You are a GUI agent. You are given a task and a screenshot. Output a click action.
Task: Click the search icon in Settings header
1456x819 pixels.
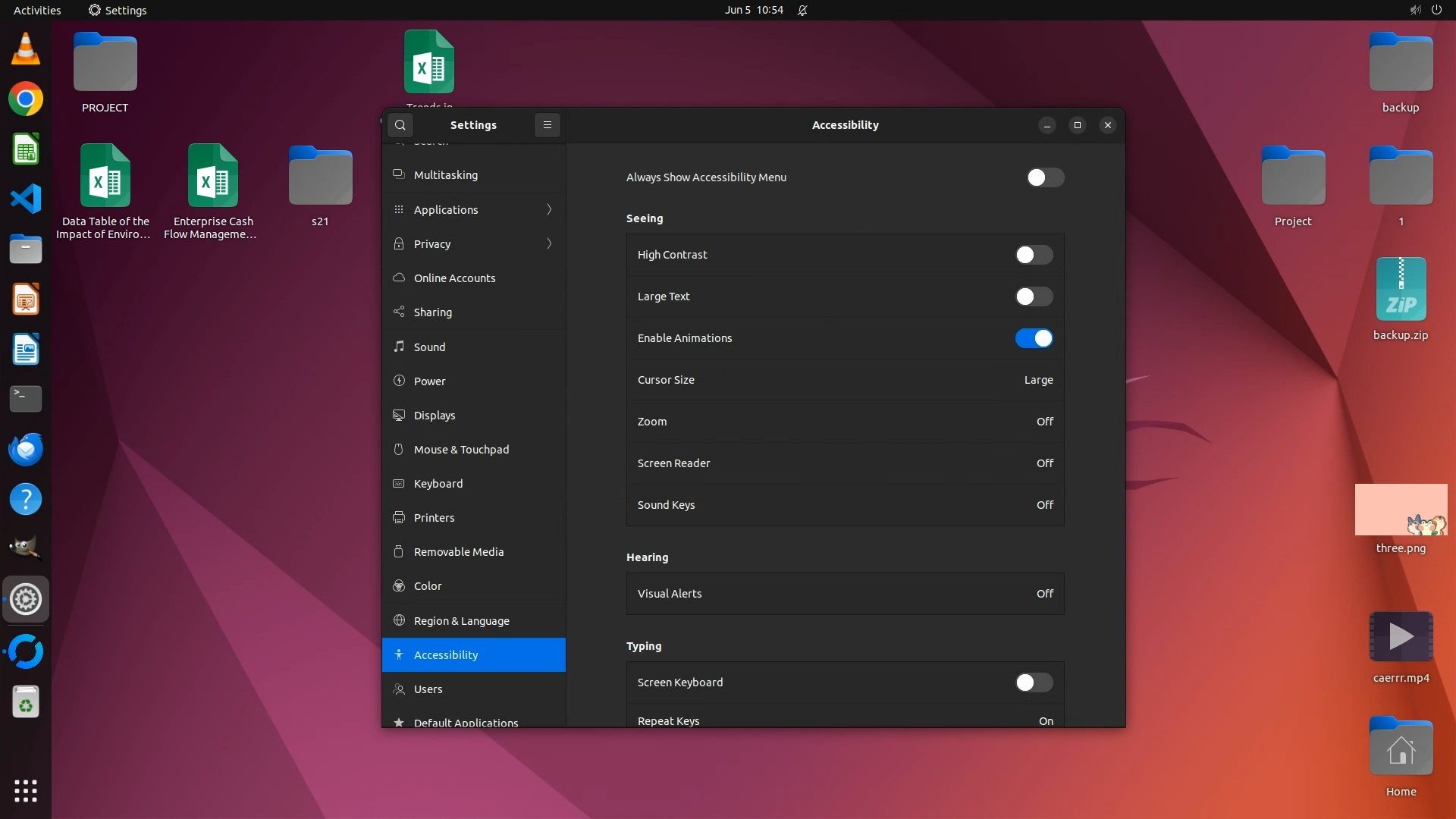click(400, 125)
